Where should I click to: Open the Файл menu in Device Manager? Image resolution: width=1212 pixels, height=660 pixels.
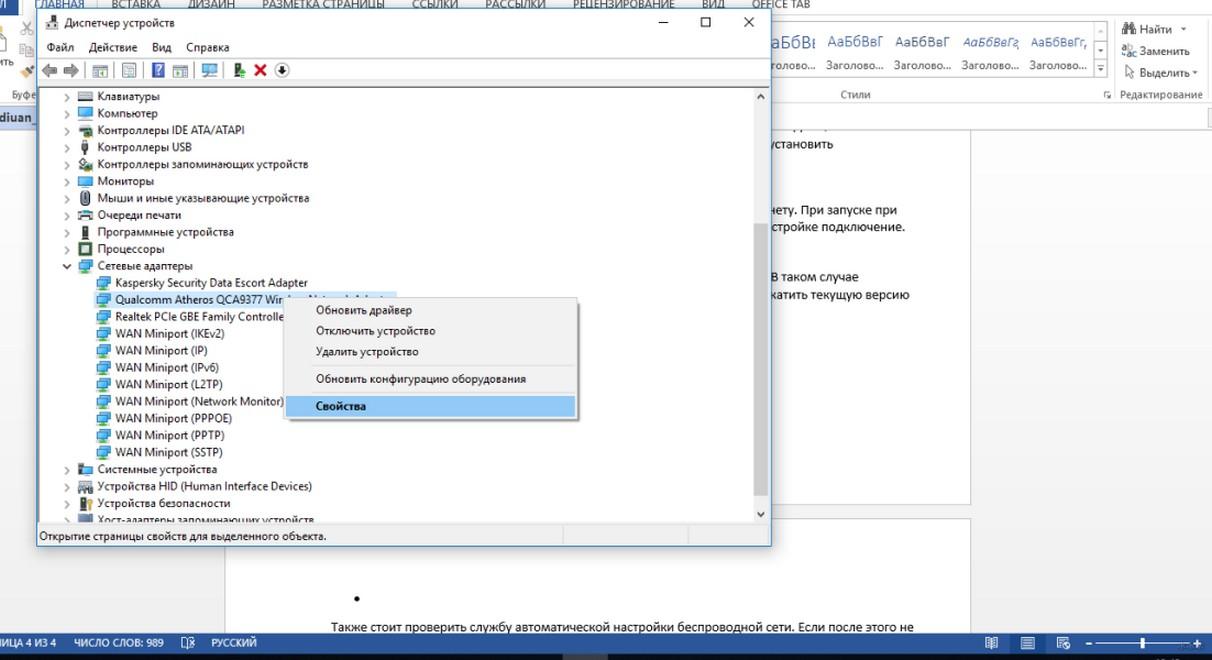[60, 47]
